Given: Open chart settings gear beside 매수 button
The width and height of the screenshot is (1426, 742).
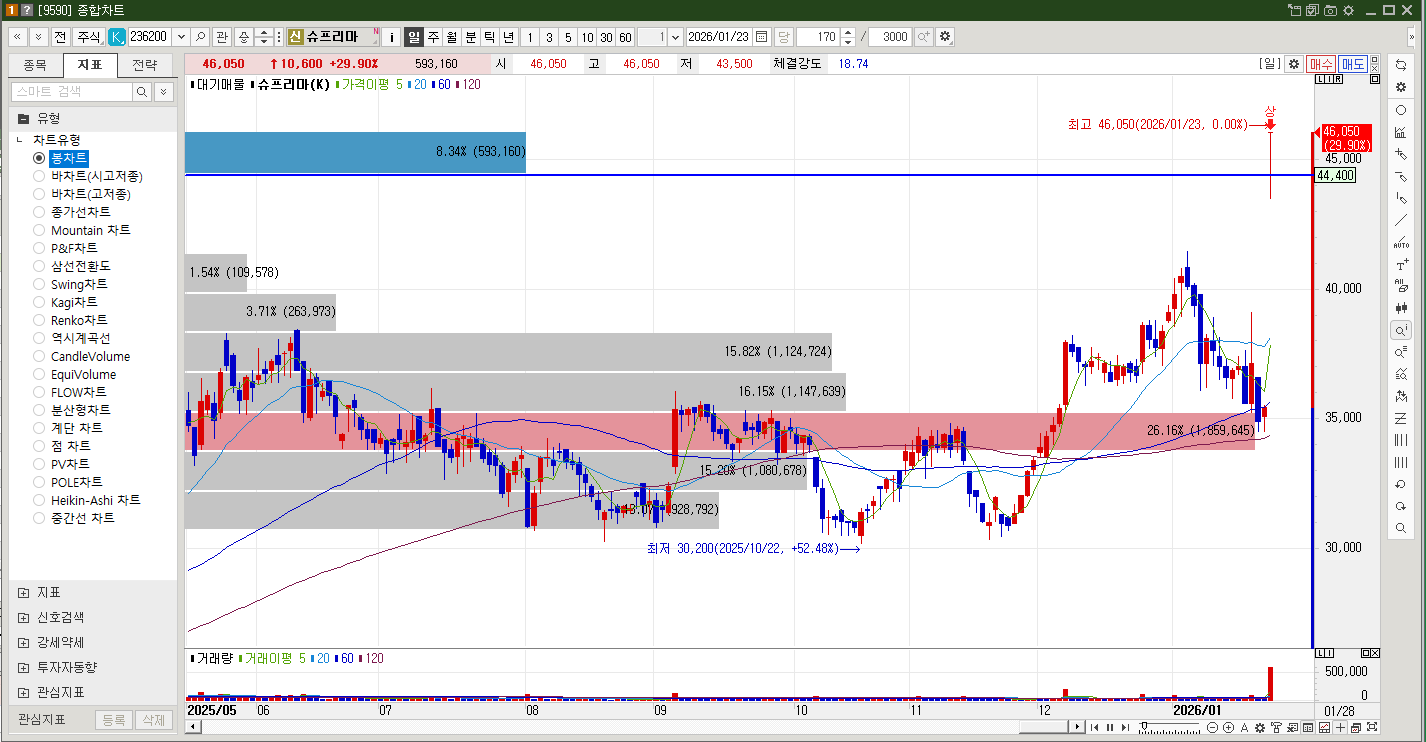Looking at the screenshot, I should coord(1294,64).
